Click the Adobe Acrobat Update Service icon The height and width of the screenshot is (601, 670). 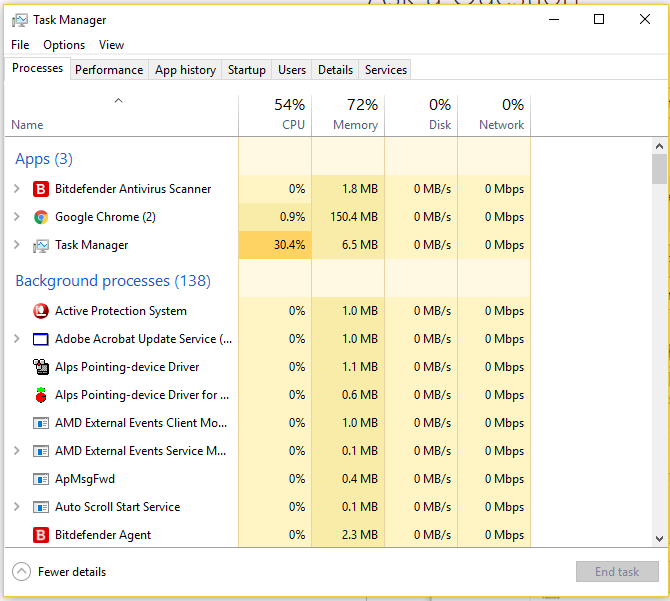pos(41,339)
